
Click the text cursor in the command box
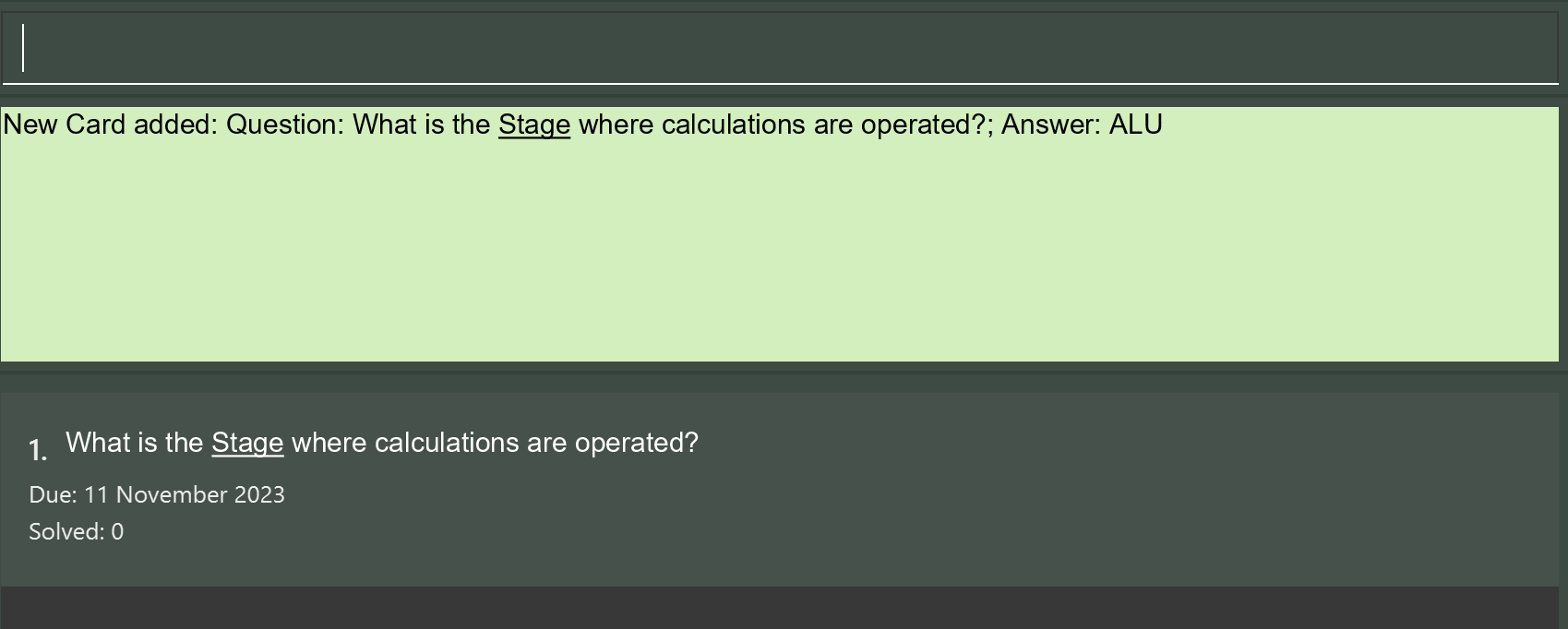pyautogui.click(x=23, y=48)
